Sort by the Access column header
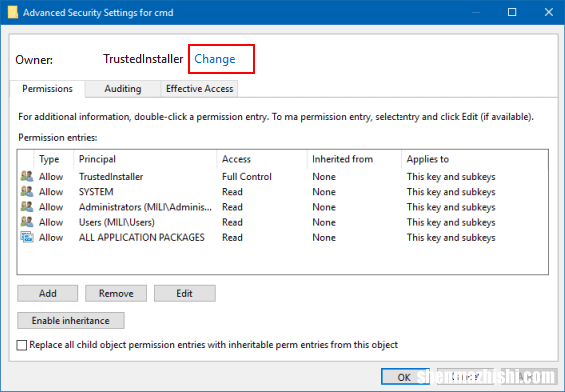 [262, 159]
